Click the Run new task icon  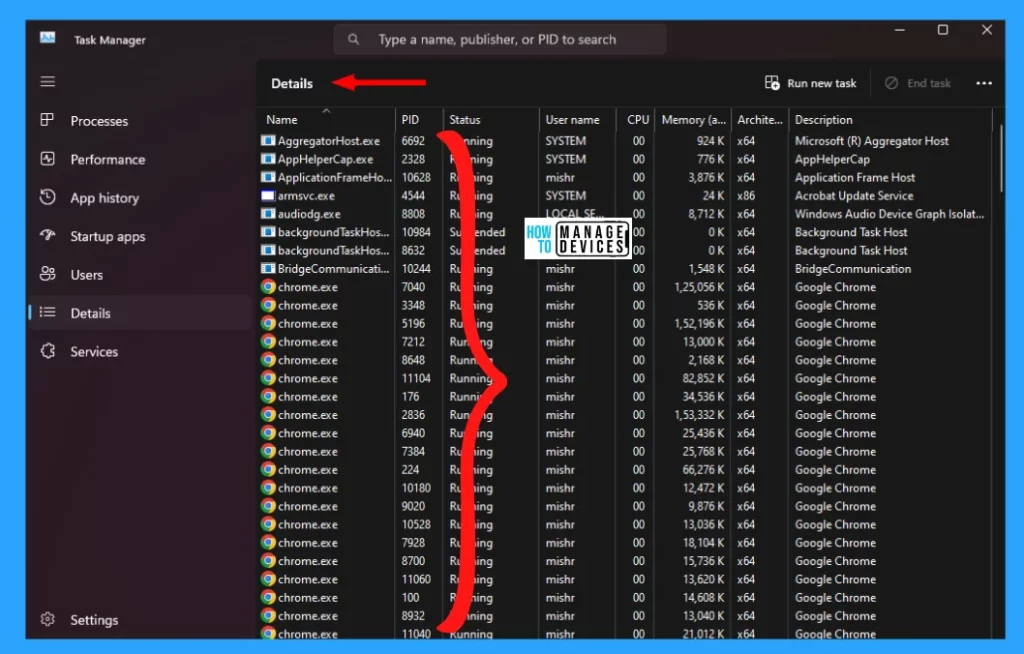click(772, 83)
